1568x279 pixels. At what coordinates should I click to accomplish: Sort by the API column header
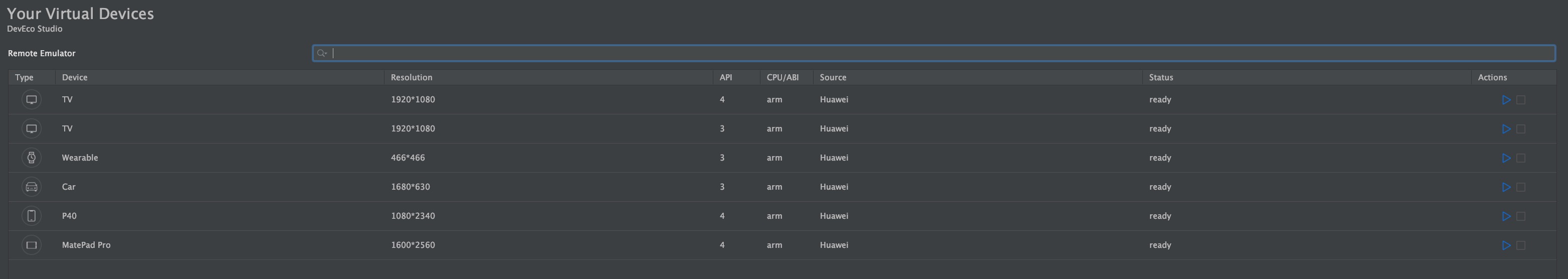[725, 77]
